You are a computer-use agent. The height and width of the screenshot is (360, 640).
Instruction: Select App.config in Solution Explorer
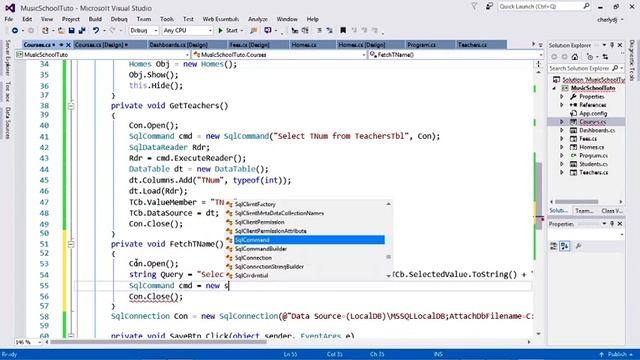pos(593,113)
